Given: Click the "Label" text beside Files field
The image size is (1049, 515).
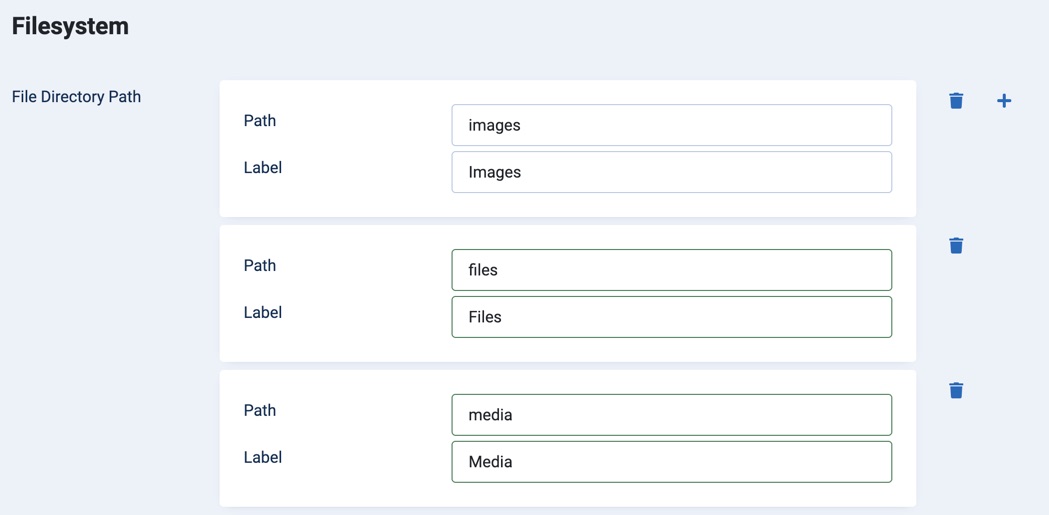Looking at the screenshot, I should [x=263, y=313].
